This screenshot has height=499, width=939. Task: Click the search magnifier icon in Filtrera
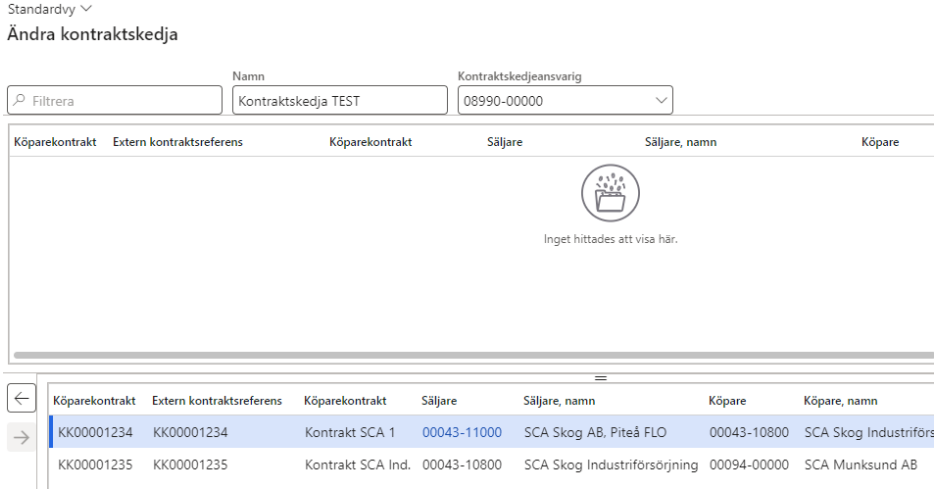[19, 101]
